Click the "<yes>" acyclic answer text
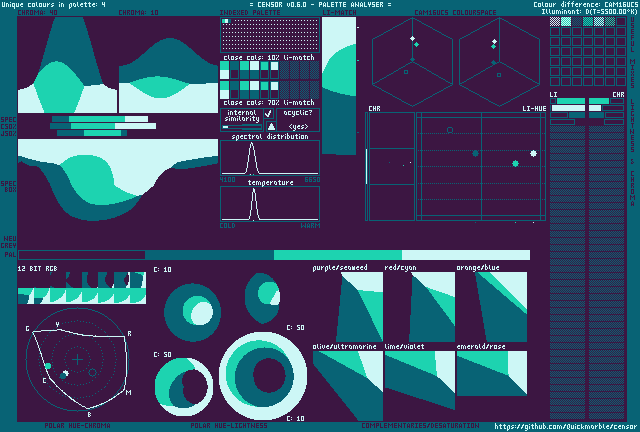This screenshot has height=432, width=640. tap(298, 127)
